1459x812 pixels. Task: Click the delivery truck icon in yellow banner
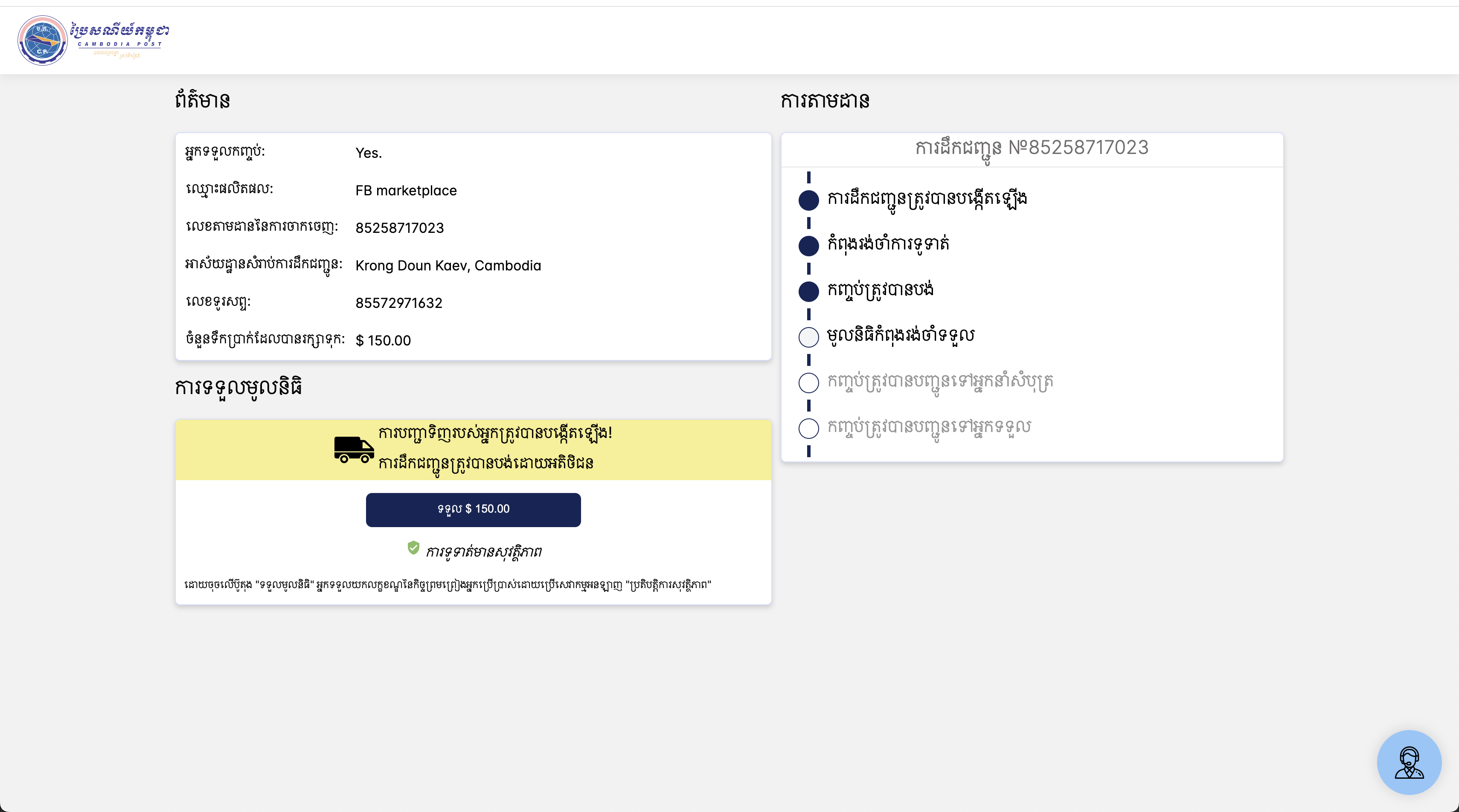click(x=354, y=449)
